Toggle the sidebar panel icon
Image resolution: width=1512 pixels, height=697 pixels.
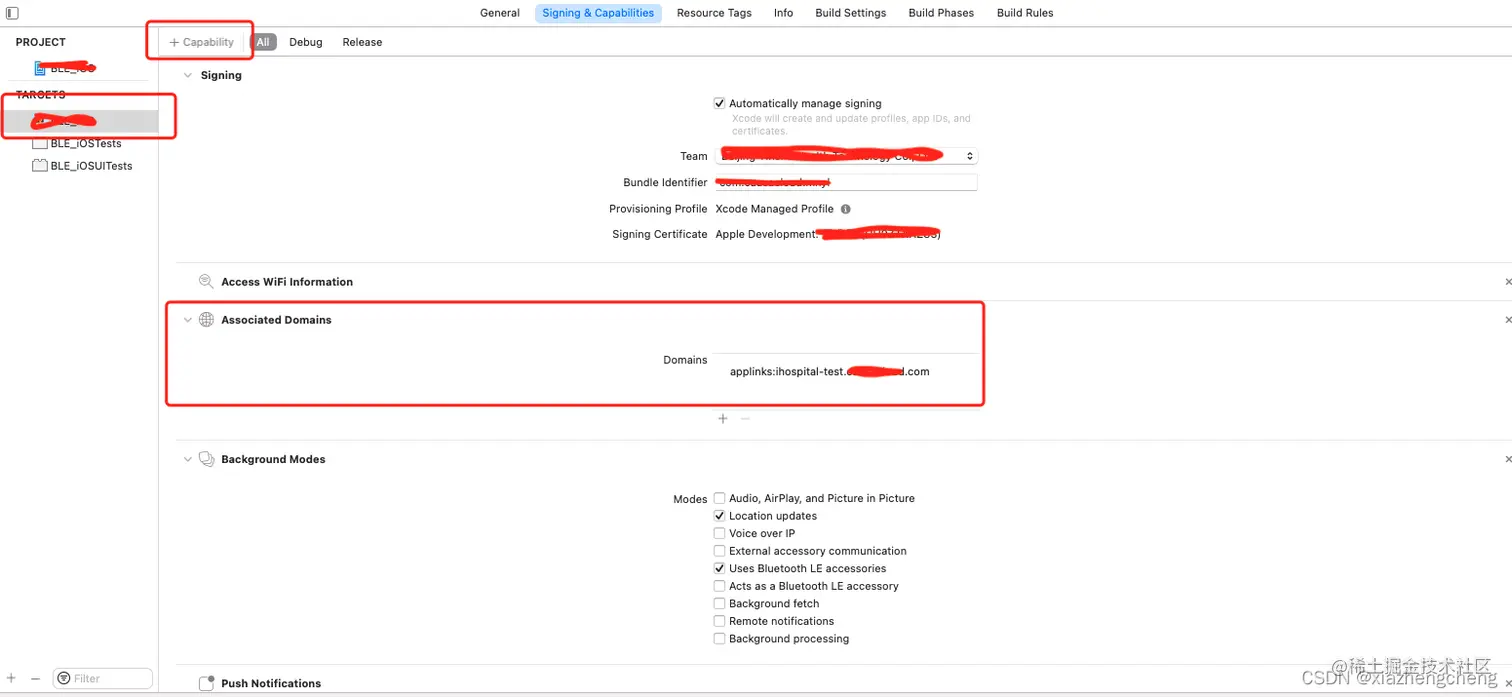tap(12, 13)
